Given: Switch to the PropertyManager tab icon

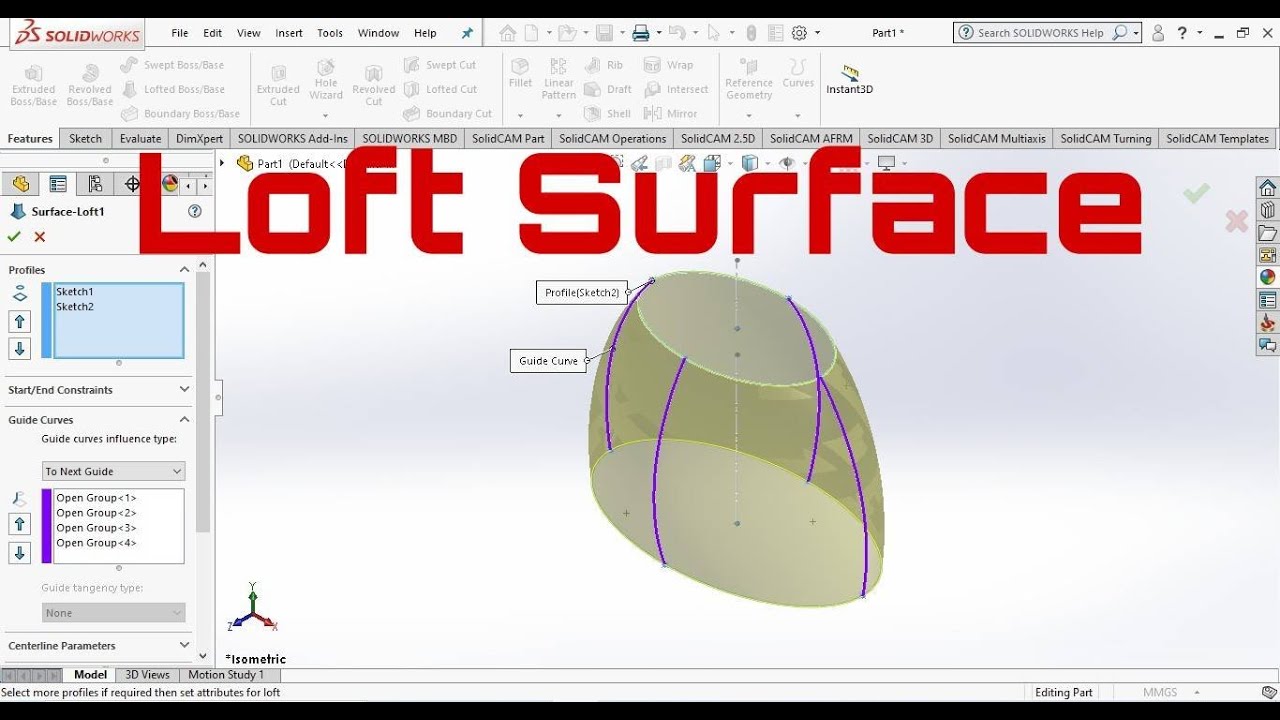Looking at the screenshot, I should tap(58, 184).
